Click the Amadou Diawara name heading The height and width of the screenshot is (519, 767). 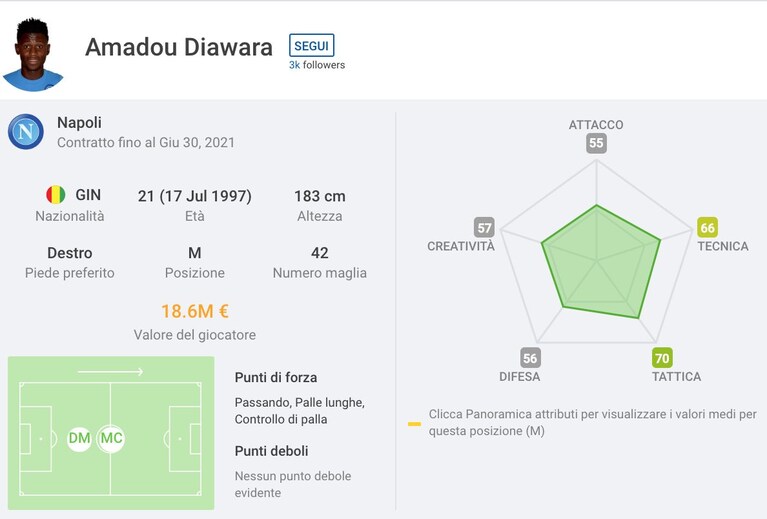coord(179,47)
